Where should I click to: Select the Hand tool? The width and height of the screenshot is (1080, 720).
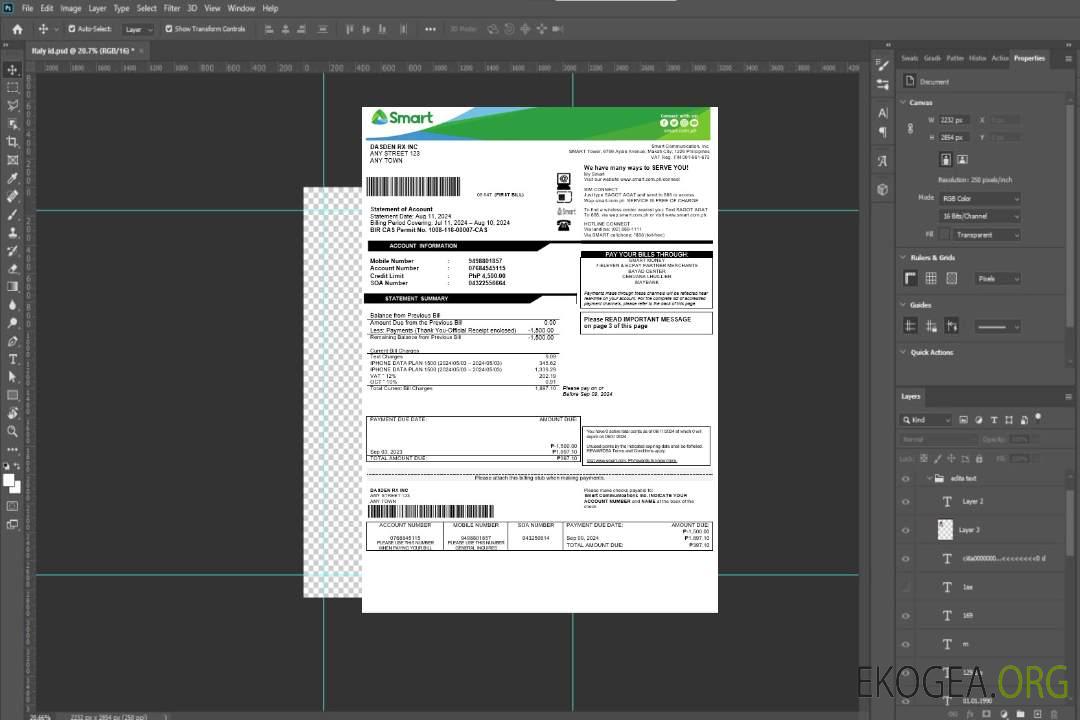12,413
